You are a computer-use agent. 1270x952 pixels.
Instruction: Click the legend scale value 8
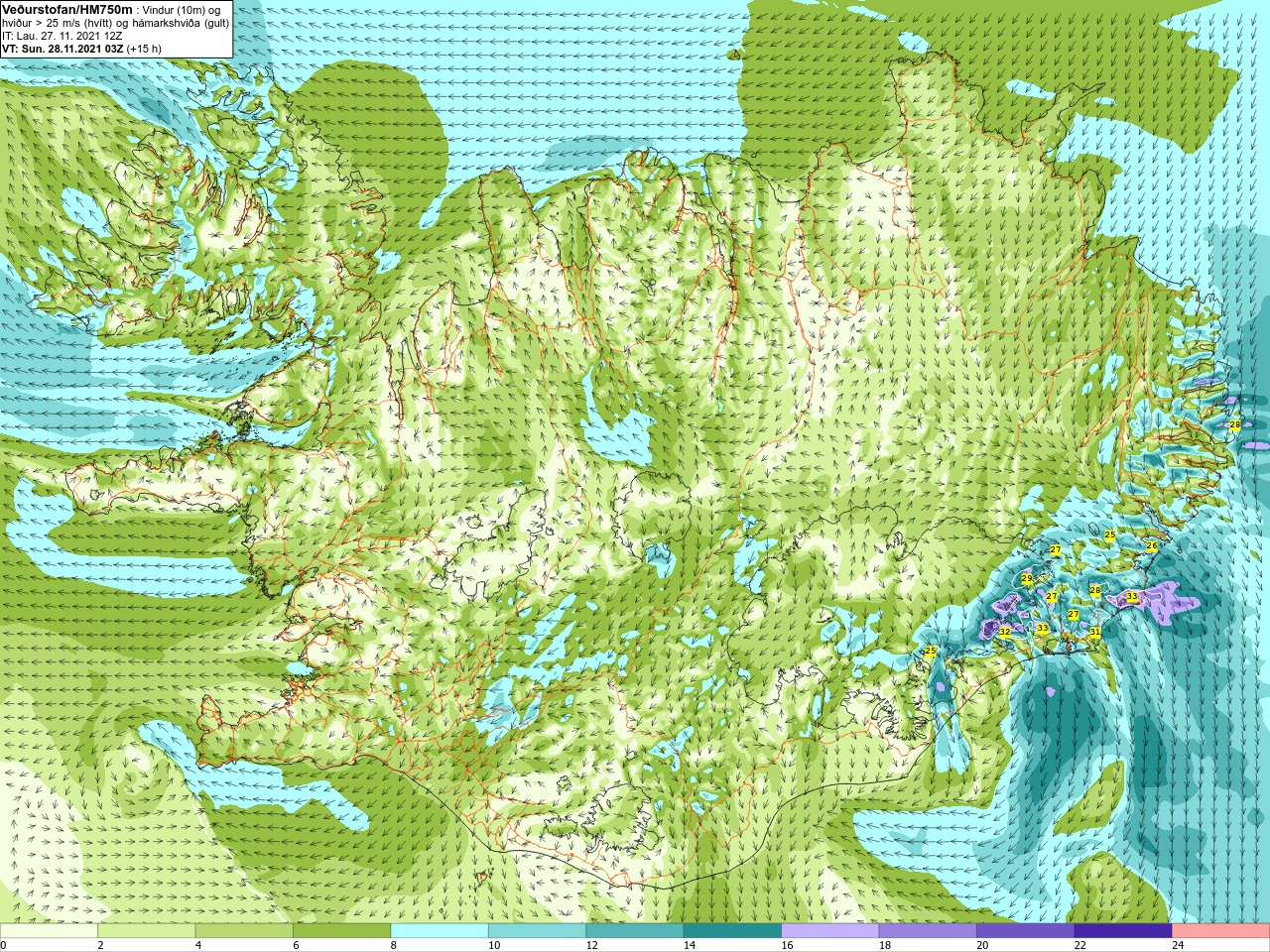394,945
